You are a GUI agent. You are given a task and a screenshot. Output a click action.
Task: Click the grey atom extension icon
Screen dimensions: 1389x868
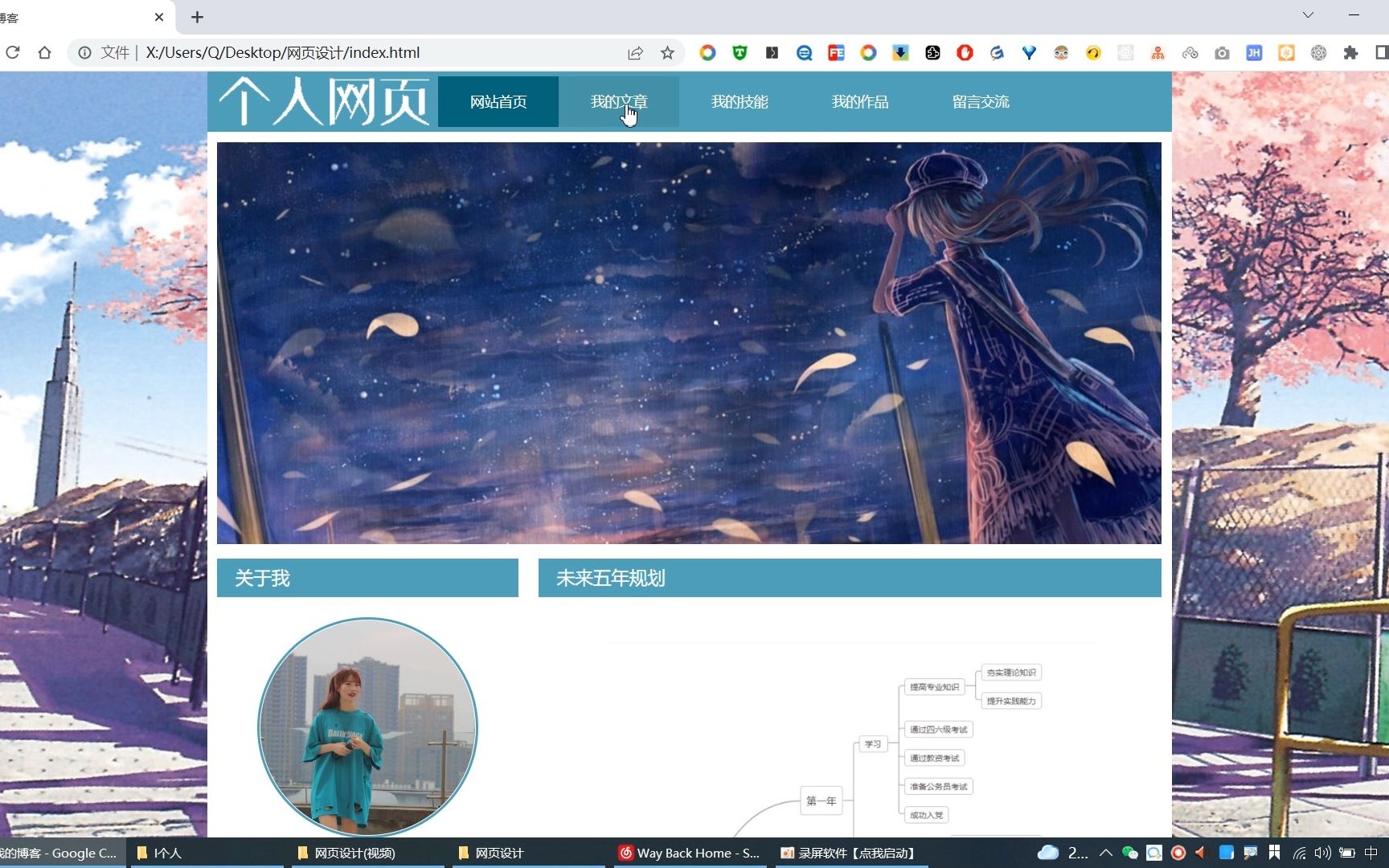[1318, 53]
